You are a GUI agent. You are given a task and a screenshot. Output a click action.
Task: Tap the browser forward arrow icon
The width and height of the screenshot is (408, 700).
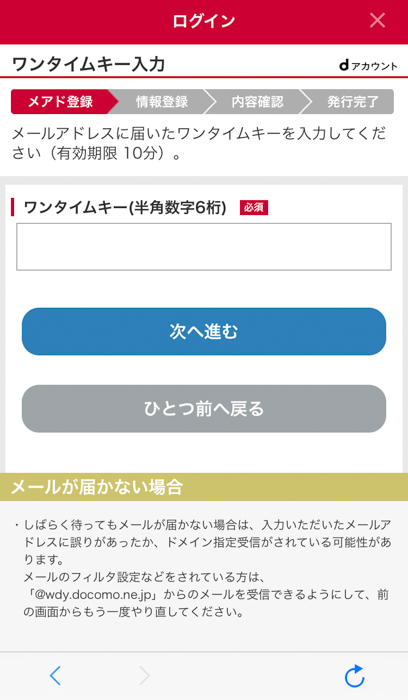pos(144,676)
